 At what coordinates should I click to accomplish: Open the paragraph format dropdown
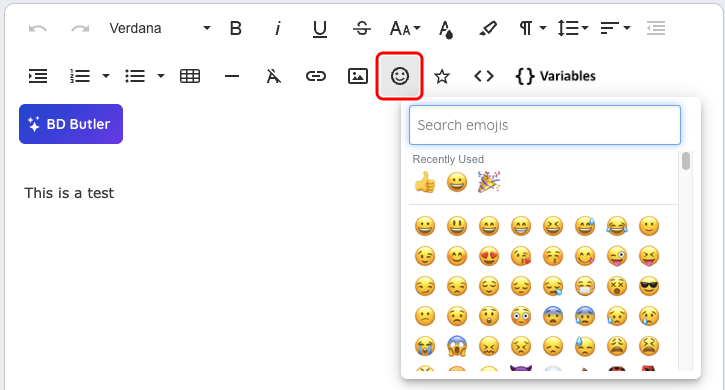(532, 29)
